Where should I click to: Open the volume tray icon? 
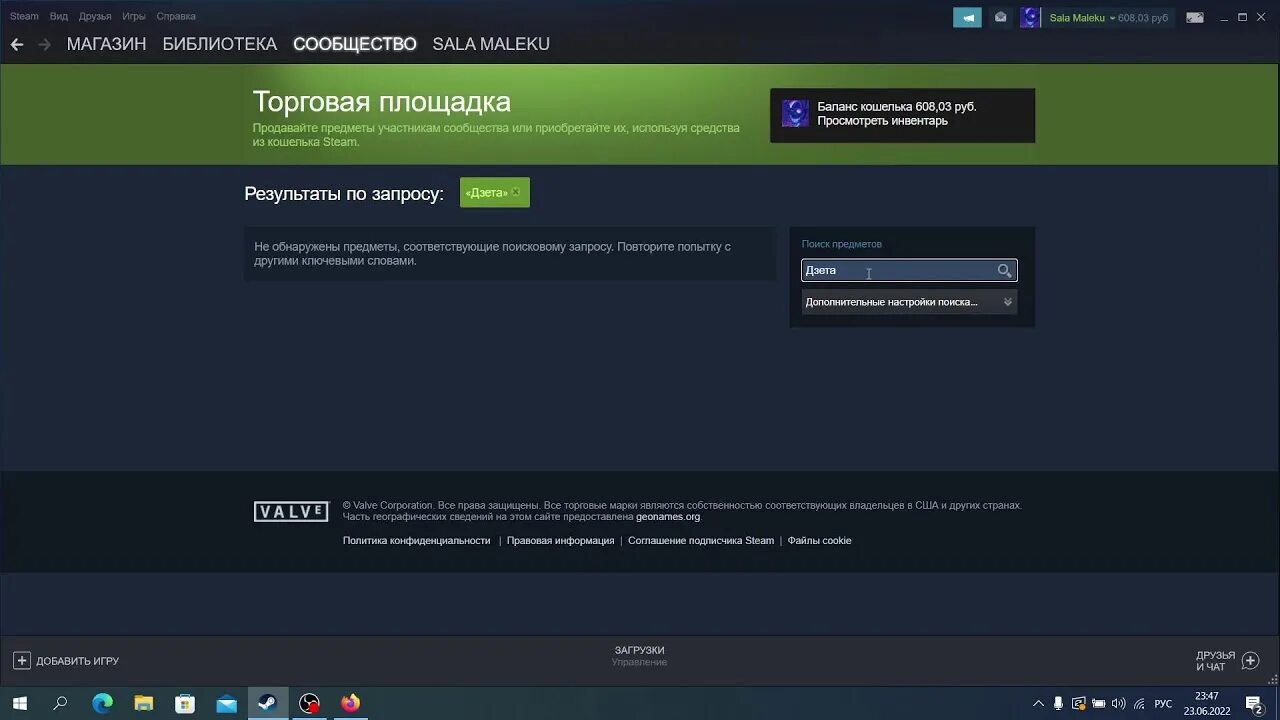pyautogui.click(x=1118, y=703)
